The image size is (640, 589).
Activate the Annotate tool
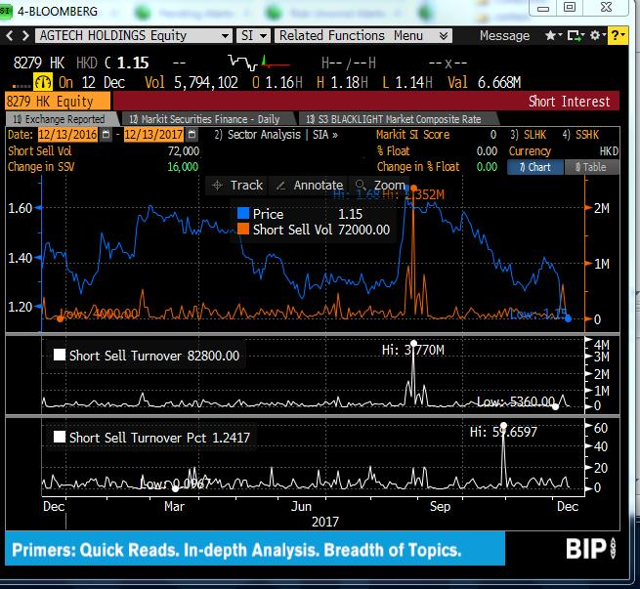pos(309,185)
